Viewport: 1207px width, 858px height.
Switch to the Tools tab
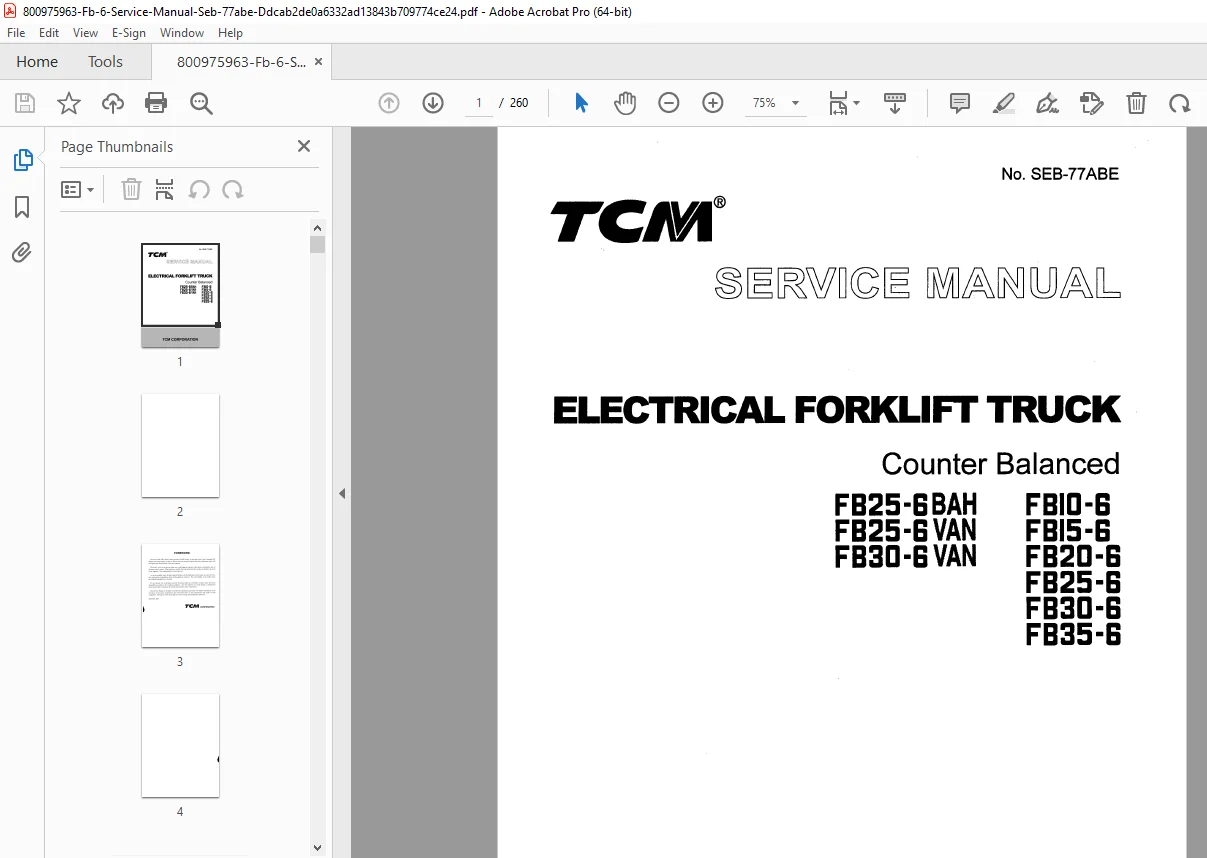pos(105,62)
